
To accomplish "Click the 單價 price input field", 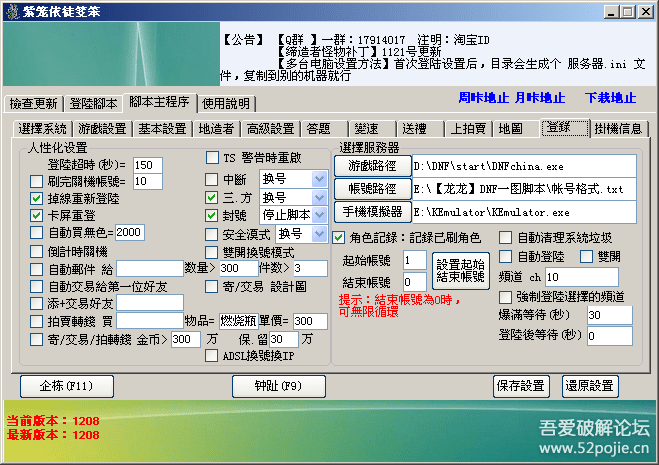I will [310, 321].
